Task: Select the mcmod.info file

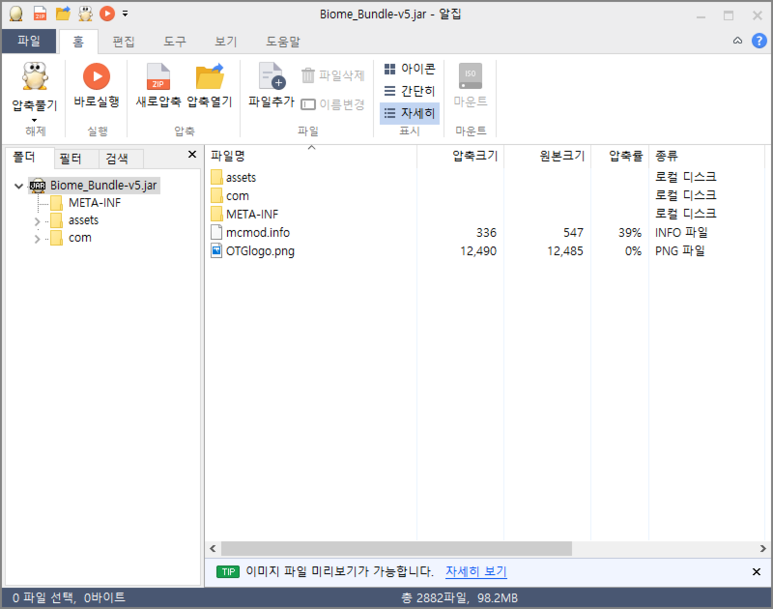Action: [257, 233]
